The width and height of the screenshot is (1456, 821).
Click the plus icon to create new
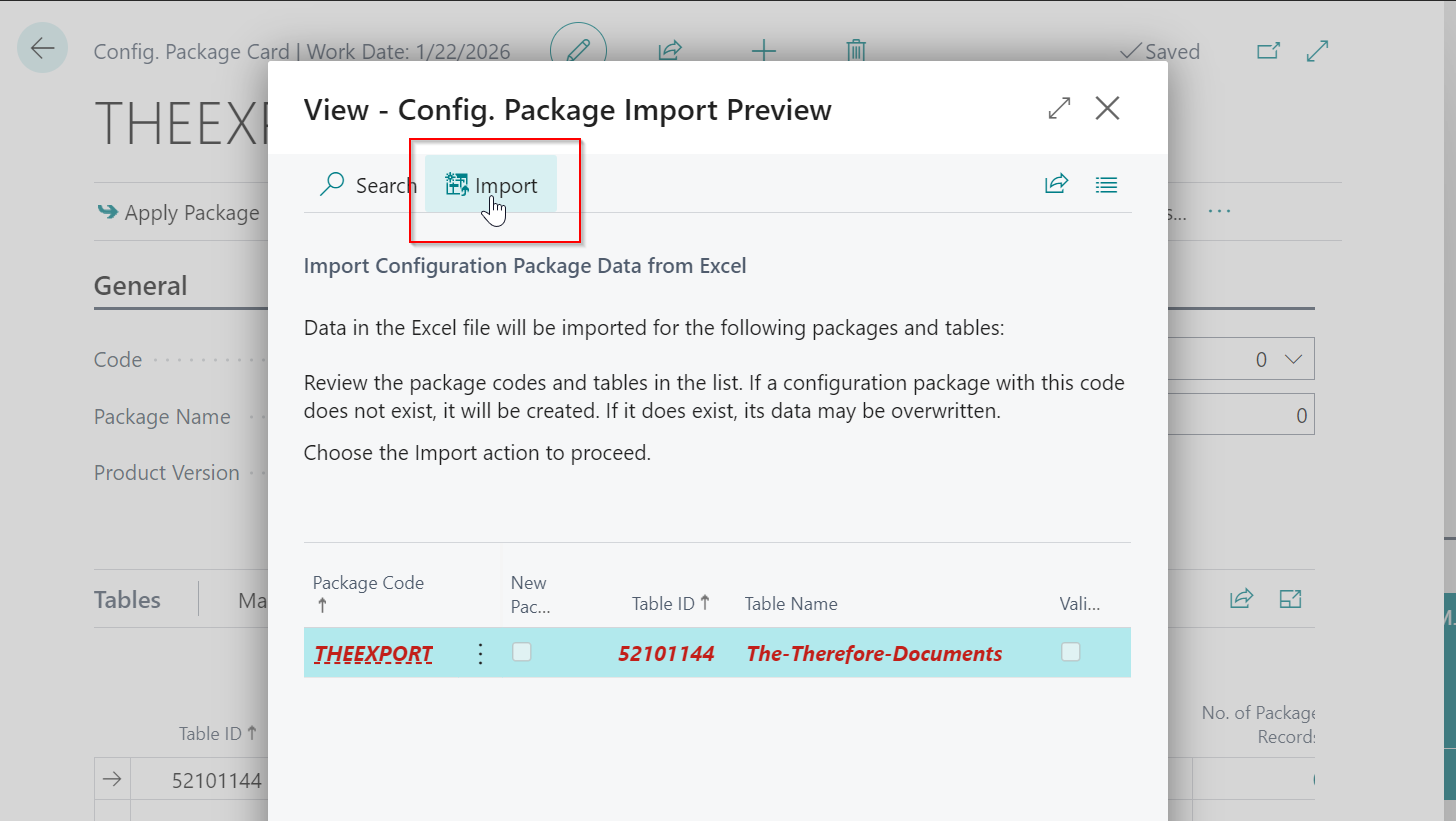click(763, 51)
